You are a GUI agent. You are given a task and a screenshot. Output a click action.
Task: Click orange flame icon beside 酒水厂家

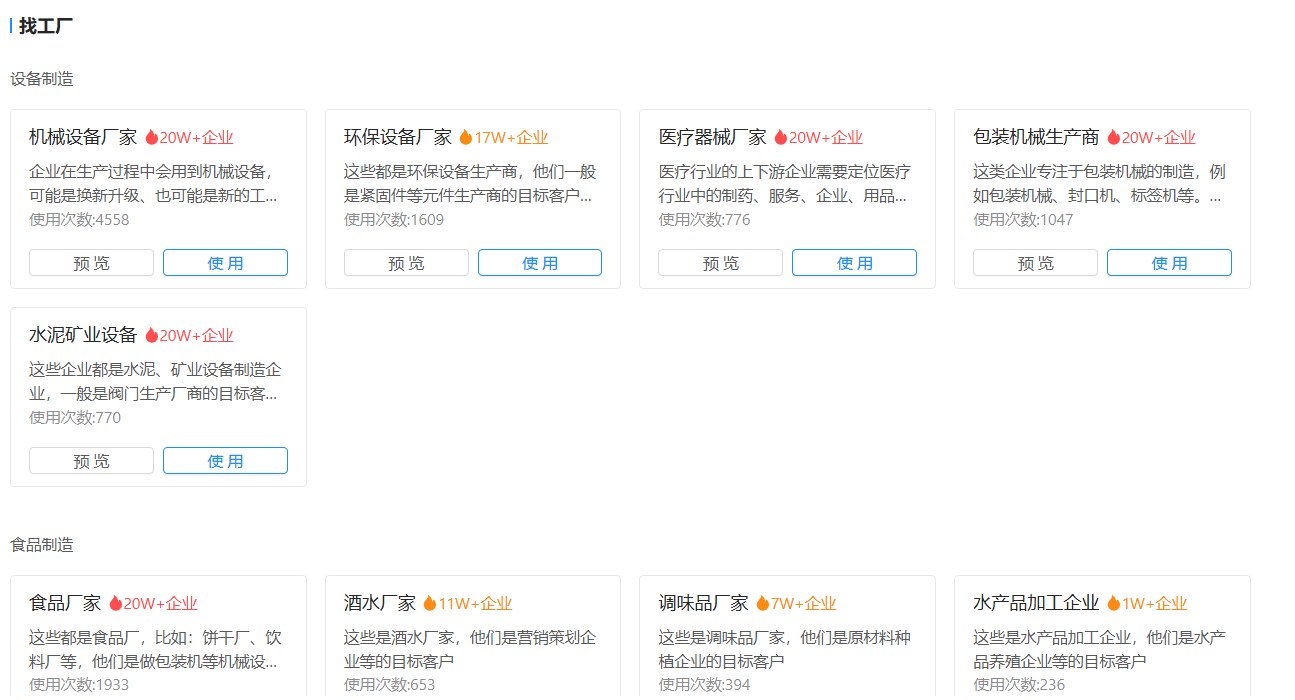tap(430, 603)
